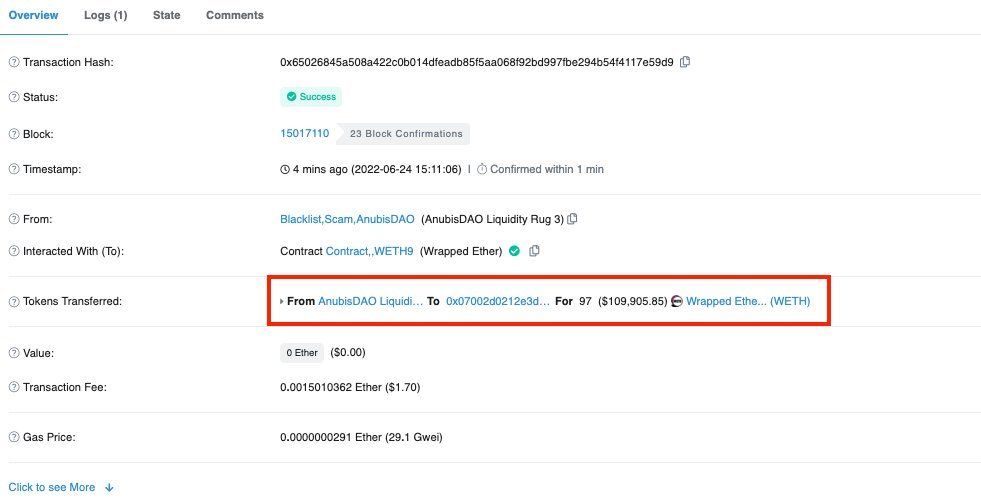Switch to the Comments tab
981x503 pixels.
coord(235,15)
